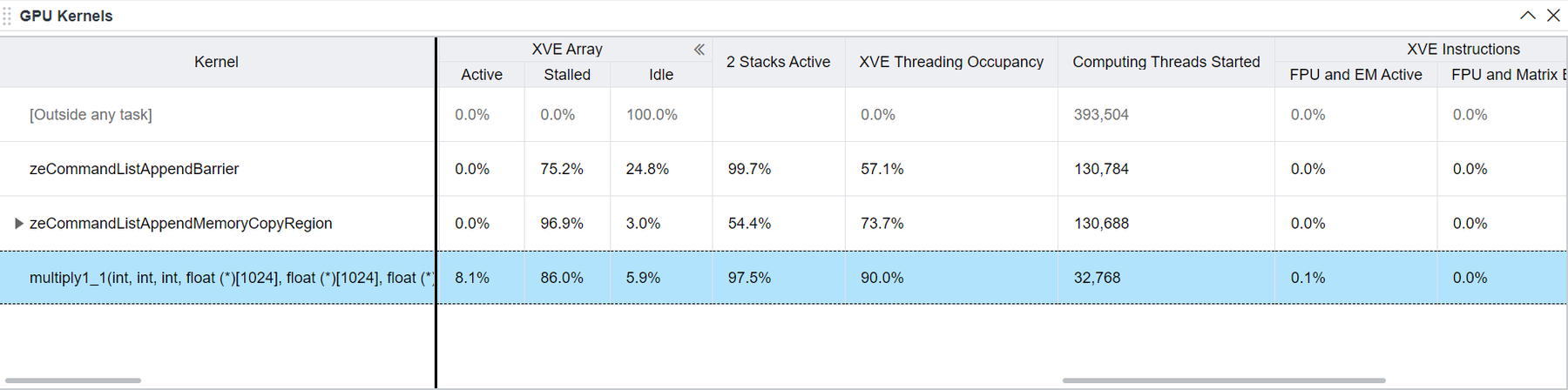Click FPU and EM Active header
Image resolution: width=1568 pixels, height=390 pixels.
pos(1355,75)
